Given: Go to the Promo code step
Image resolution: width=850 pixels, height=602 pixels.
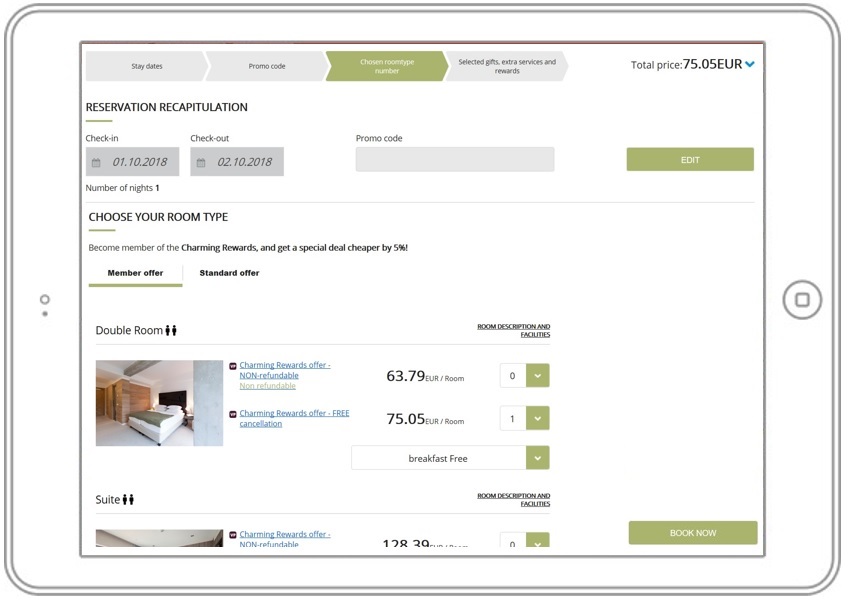Looking at the screenshot, I should pyautogui.click(x=267, y=67).
